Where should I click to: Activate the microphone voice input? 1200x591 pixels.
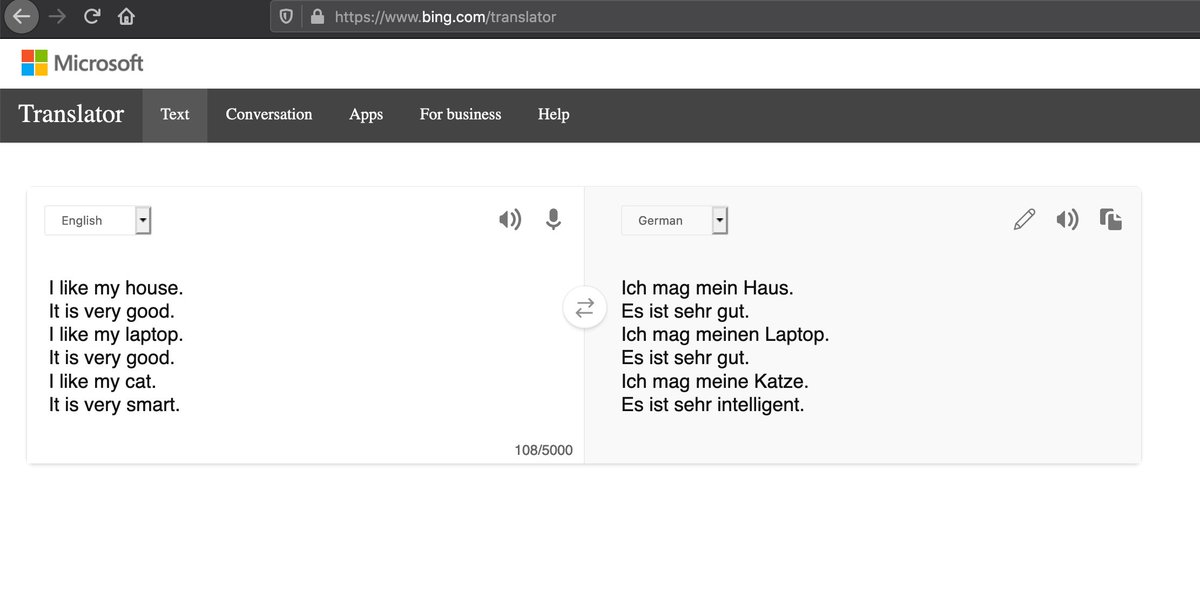tap(553, 220)
